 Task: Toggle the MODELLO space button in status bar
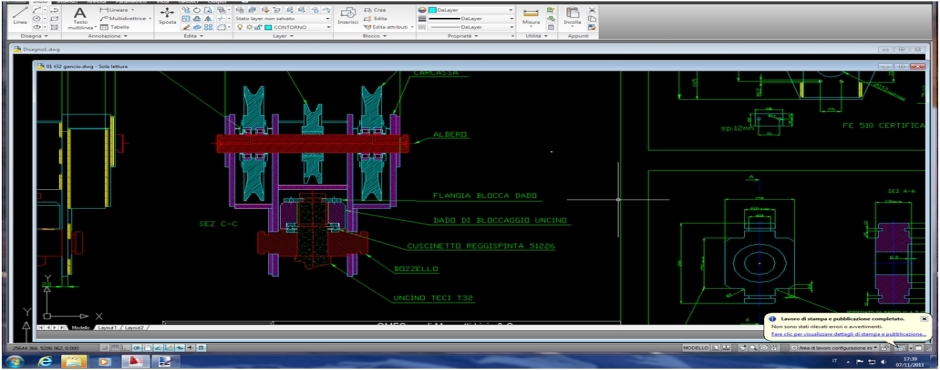(696, 348)
